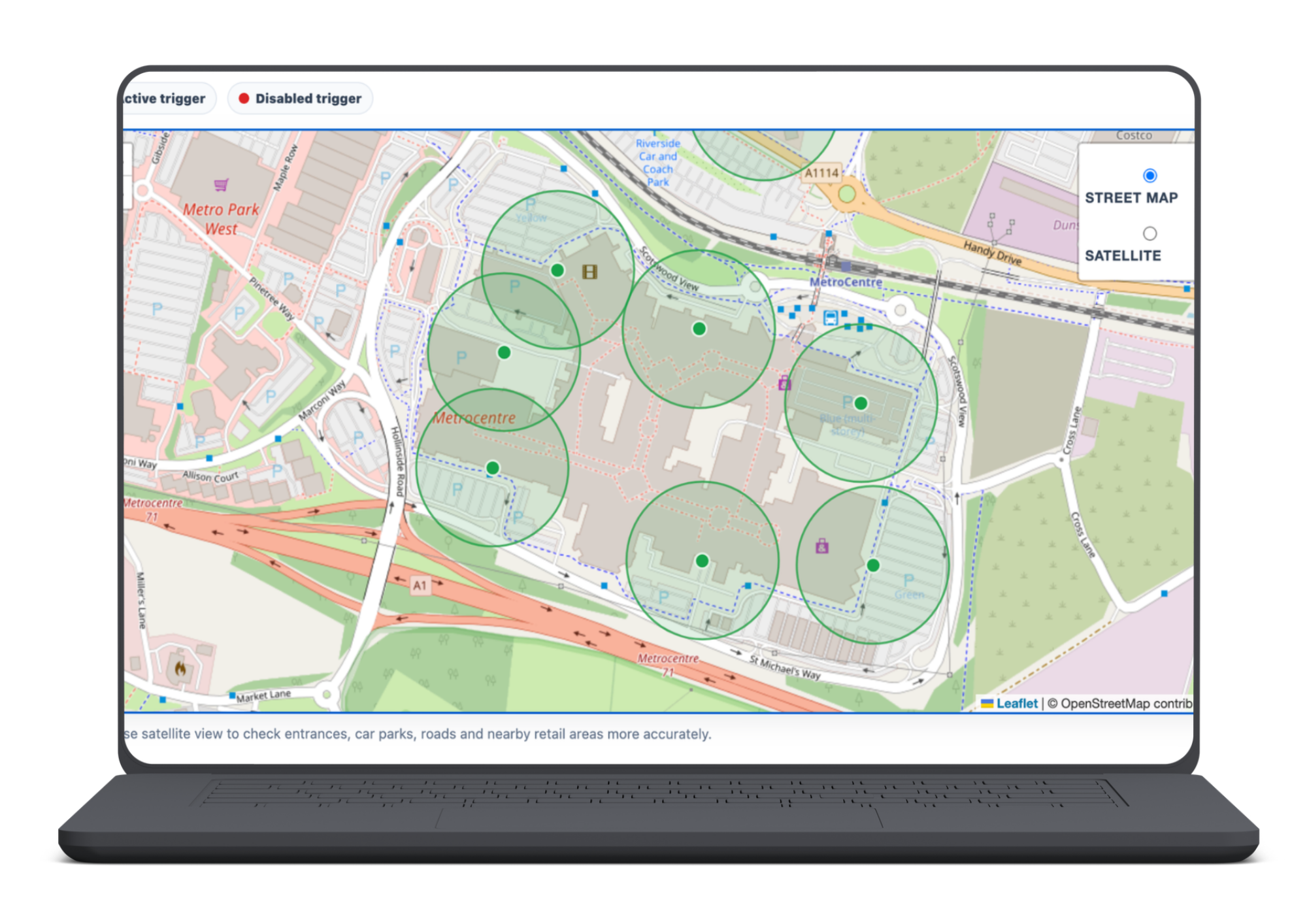The width and height of the screenshot is (1307, 924).
Task: Click the St Michael's Way road label
Action: point(784,667)
